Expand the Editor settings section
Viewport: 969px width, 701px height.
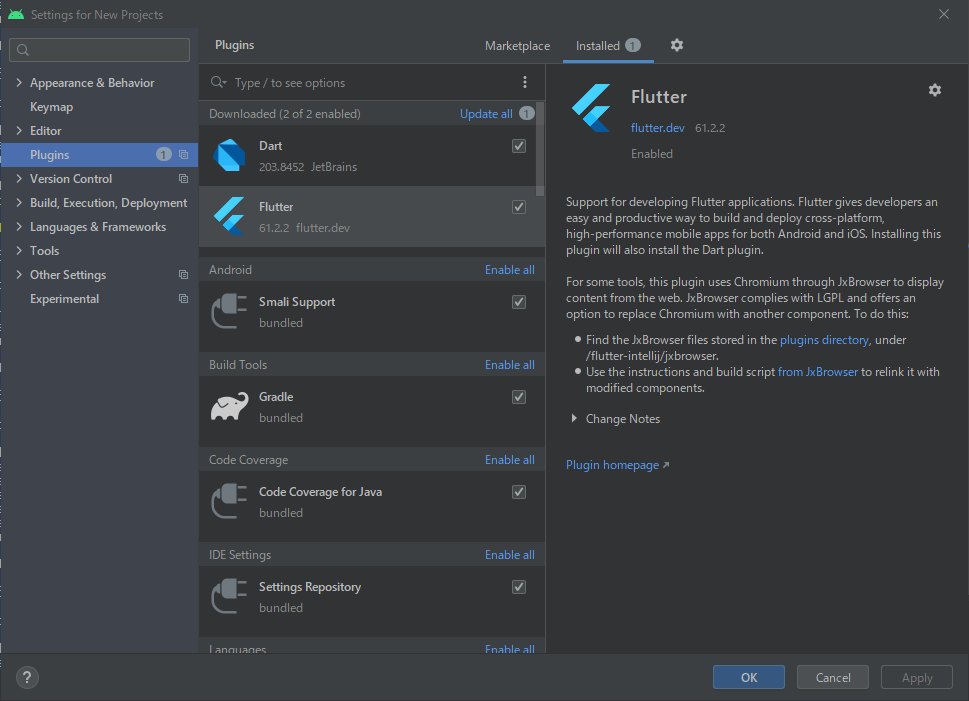[19, 130]
